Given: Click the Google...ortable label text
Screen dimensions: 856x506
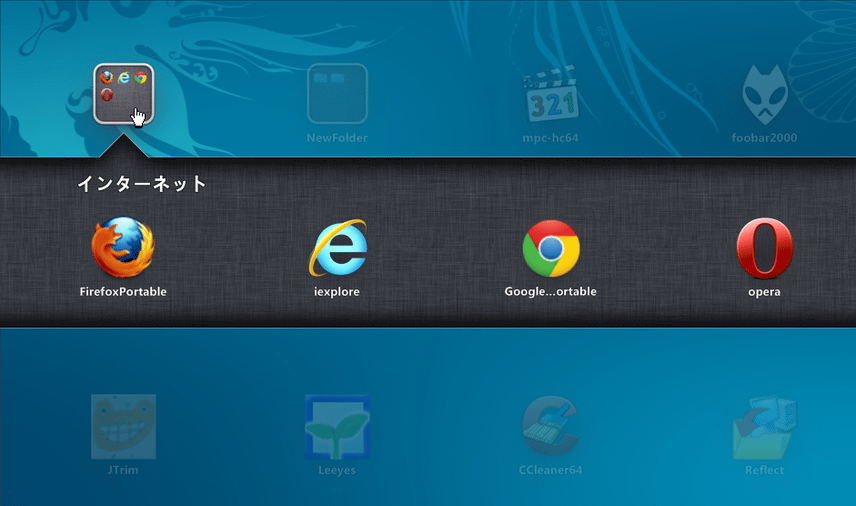Looking at the screenshot, I should point(550,291).
